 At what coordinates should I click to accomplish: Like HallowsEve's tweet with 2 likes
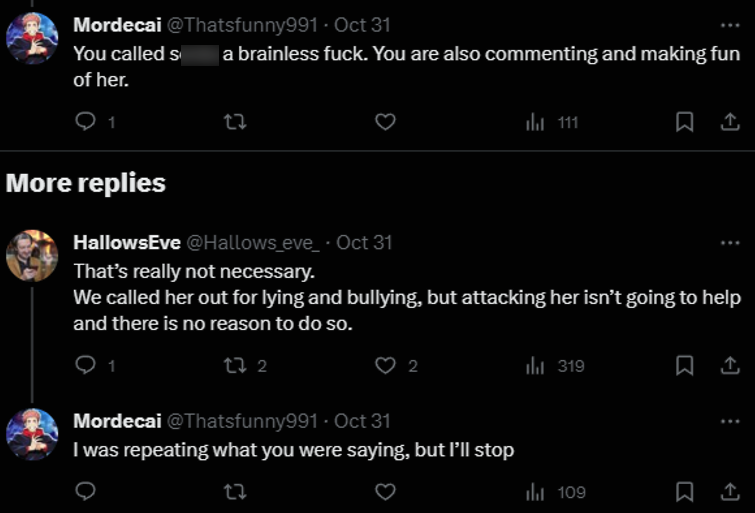pos(385,366)
